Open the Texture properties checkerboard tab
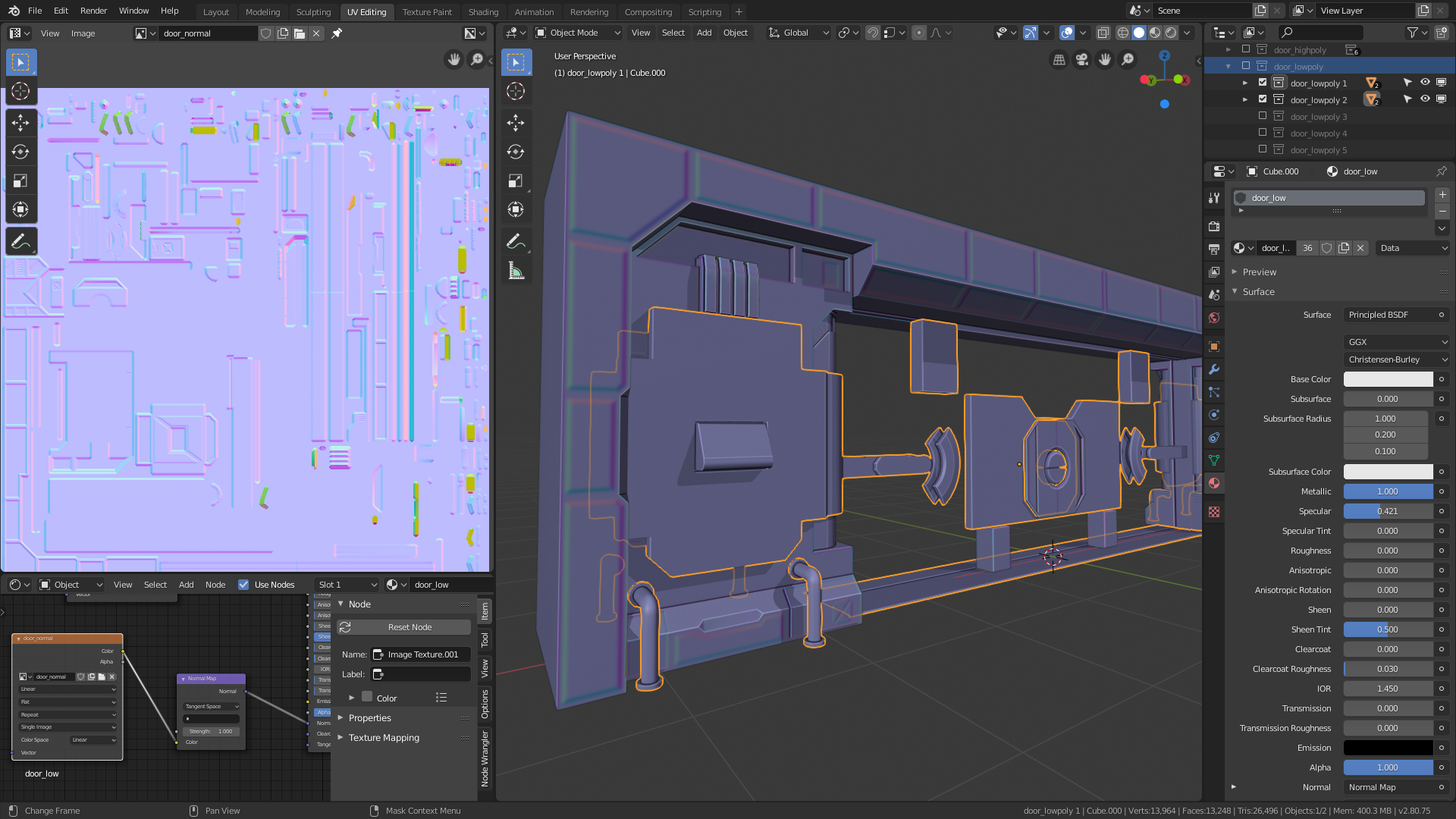 click(1214, 512)
